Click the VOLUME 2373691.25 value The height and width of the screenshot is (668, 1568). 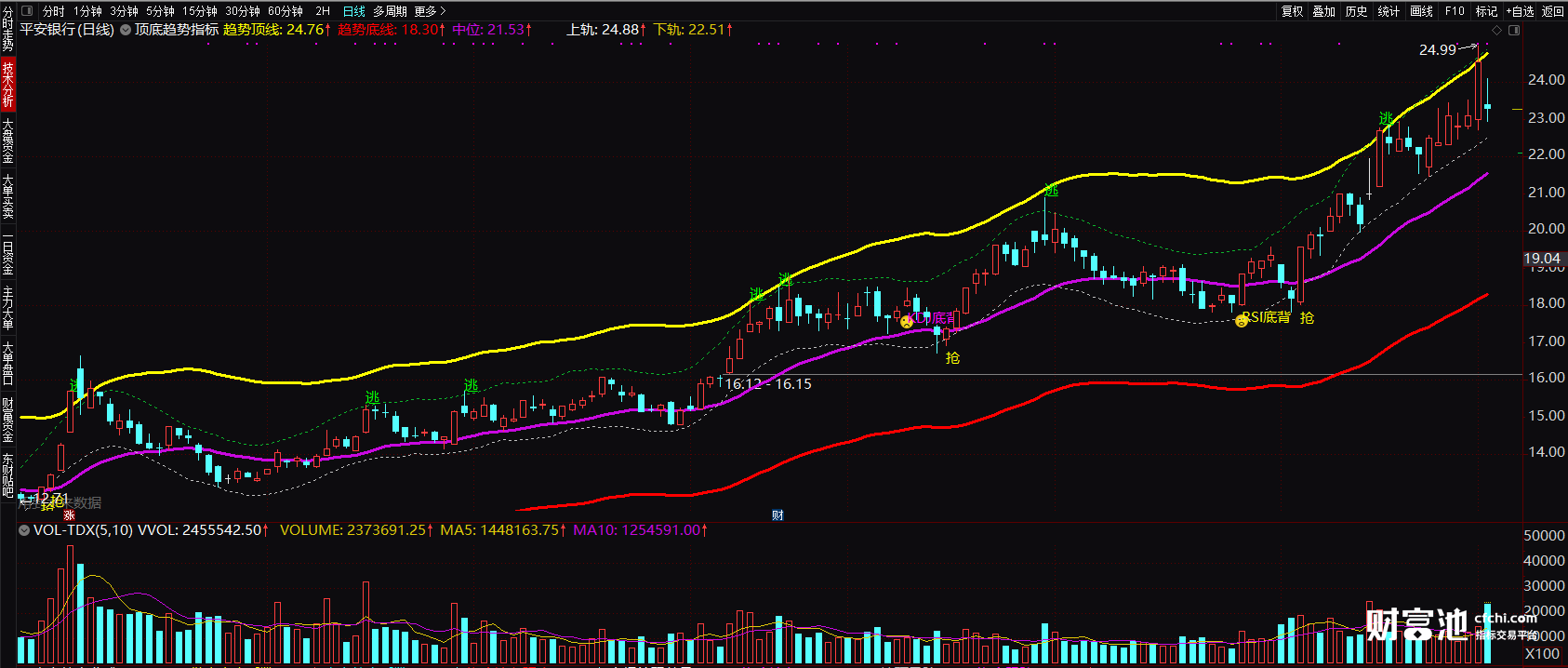(x=357, y=530)
